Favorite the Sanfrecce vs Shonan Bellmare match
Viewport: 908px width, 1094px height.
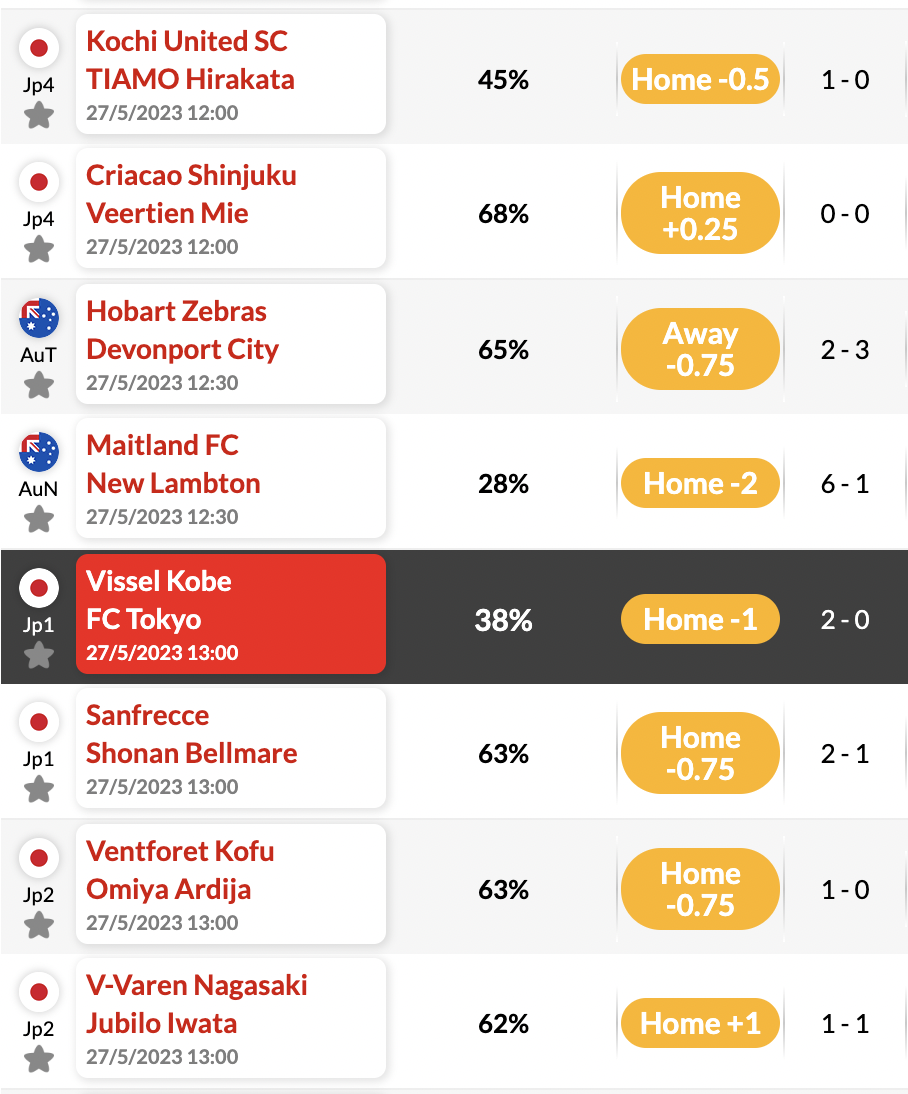tap(39, 790)
